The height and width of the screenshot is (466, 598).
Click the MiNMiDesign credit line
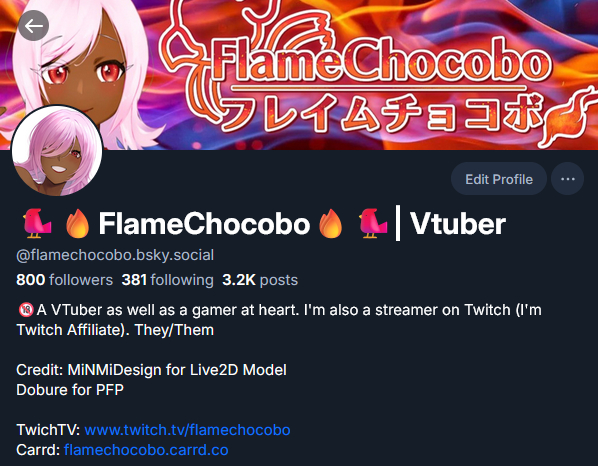151,370
